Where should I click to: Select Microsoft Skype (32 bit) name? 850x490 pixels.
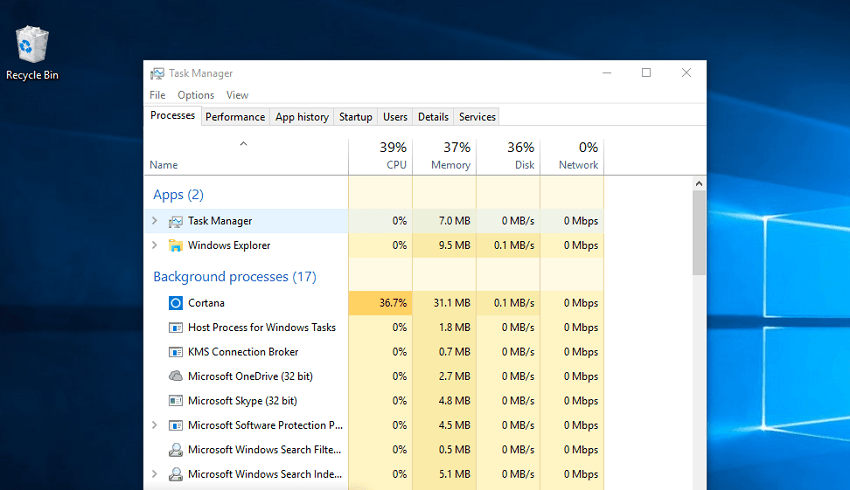pos(242,401)
